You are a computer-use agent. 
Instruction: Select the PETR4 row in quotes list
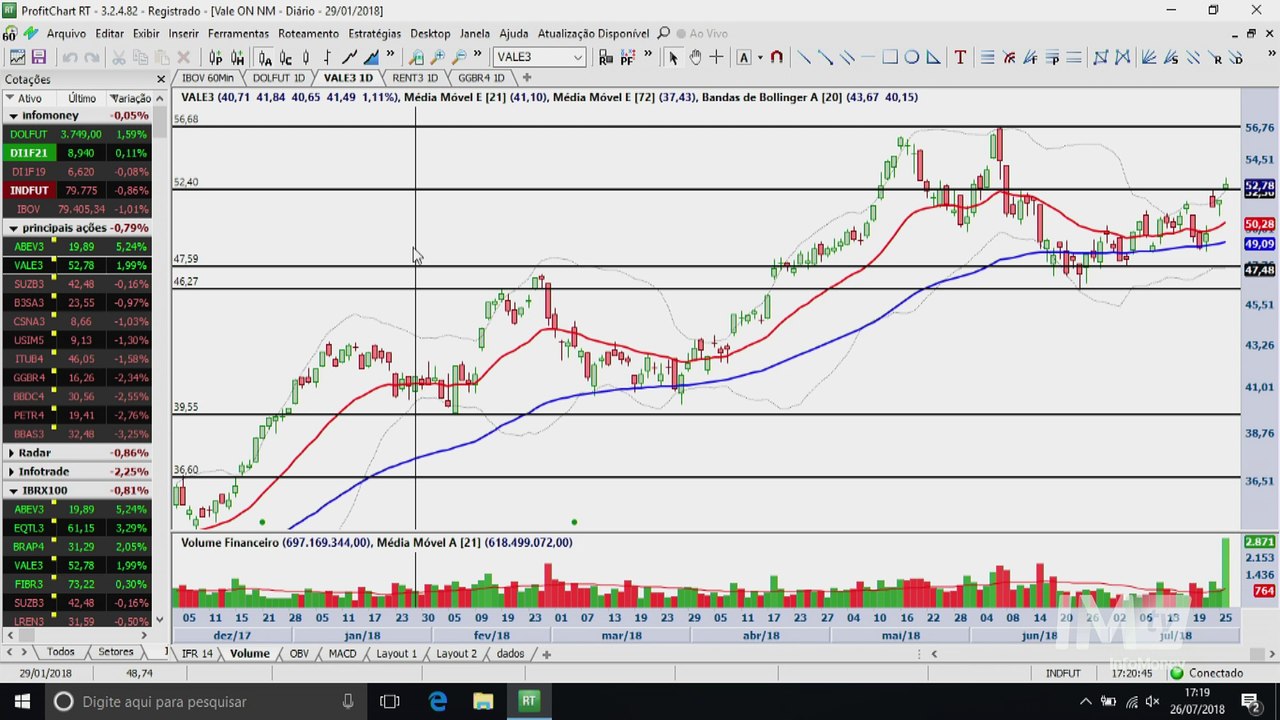(x=77, y=415)
